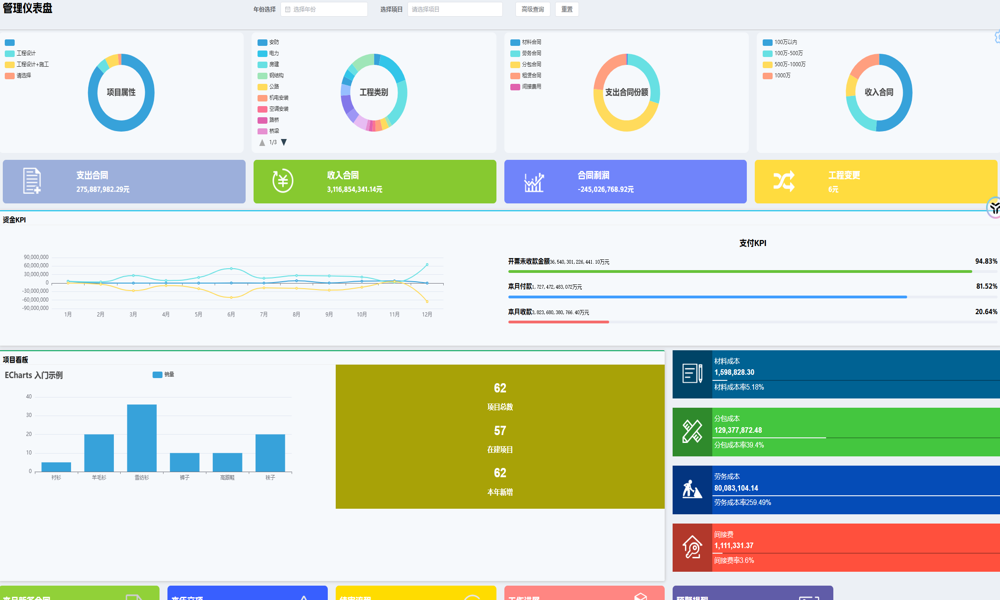
Task: Click the 合同剩润 bar chart icon
Action: click(534, 182)
